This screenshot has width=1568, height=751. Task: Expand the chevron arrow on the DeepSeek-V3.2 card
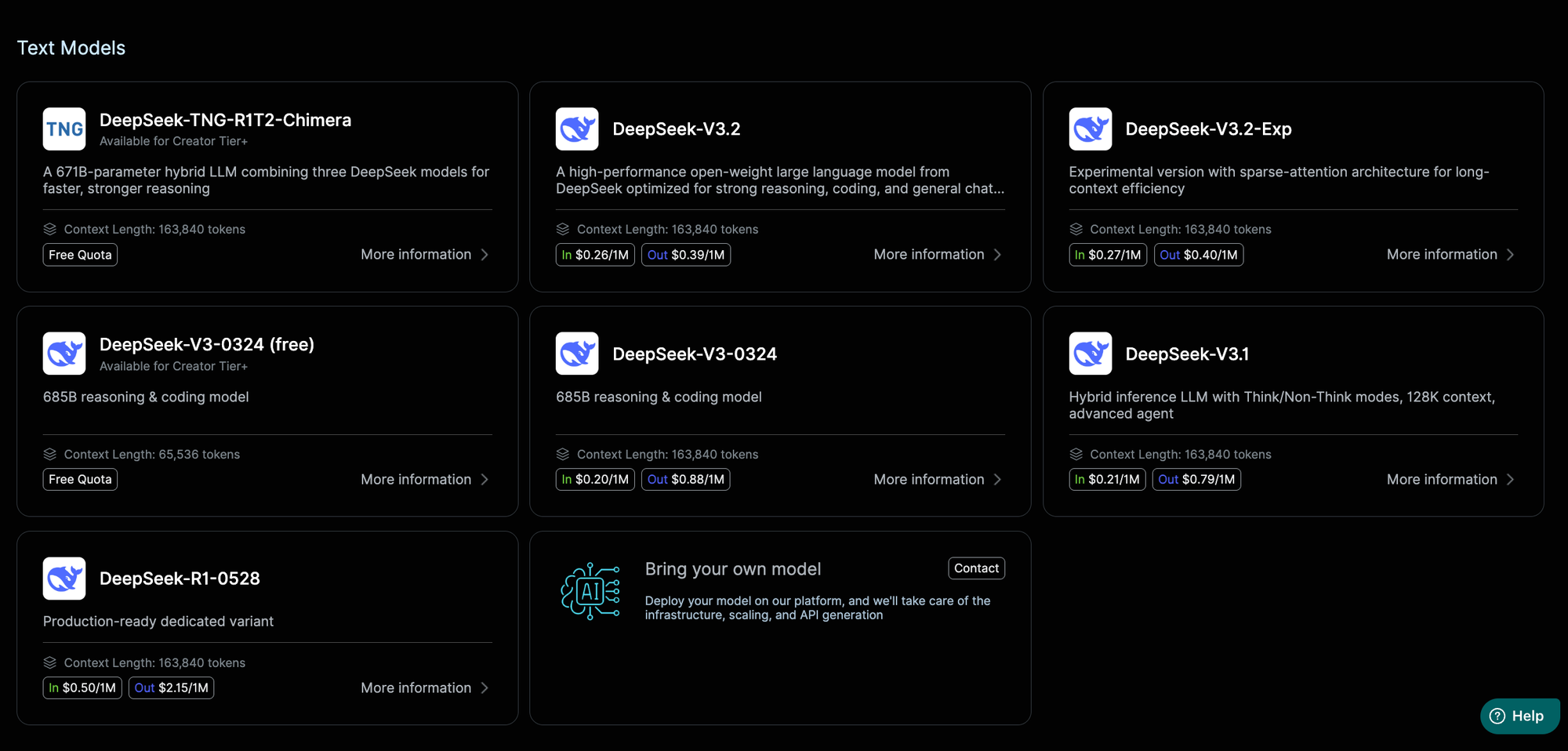[x=997, y=255]
